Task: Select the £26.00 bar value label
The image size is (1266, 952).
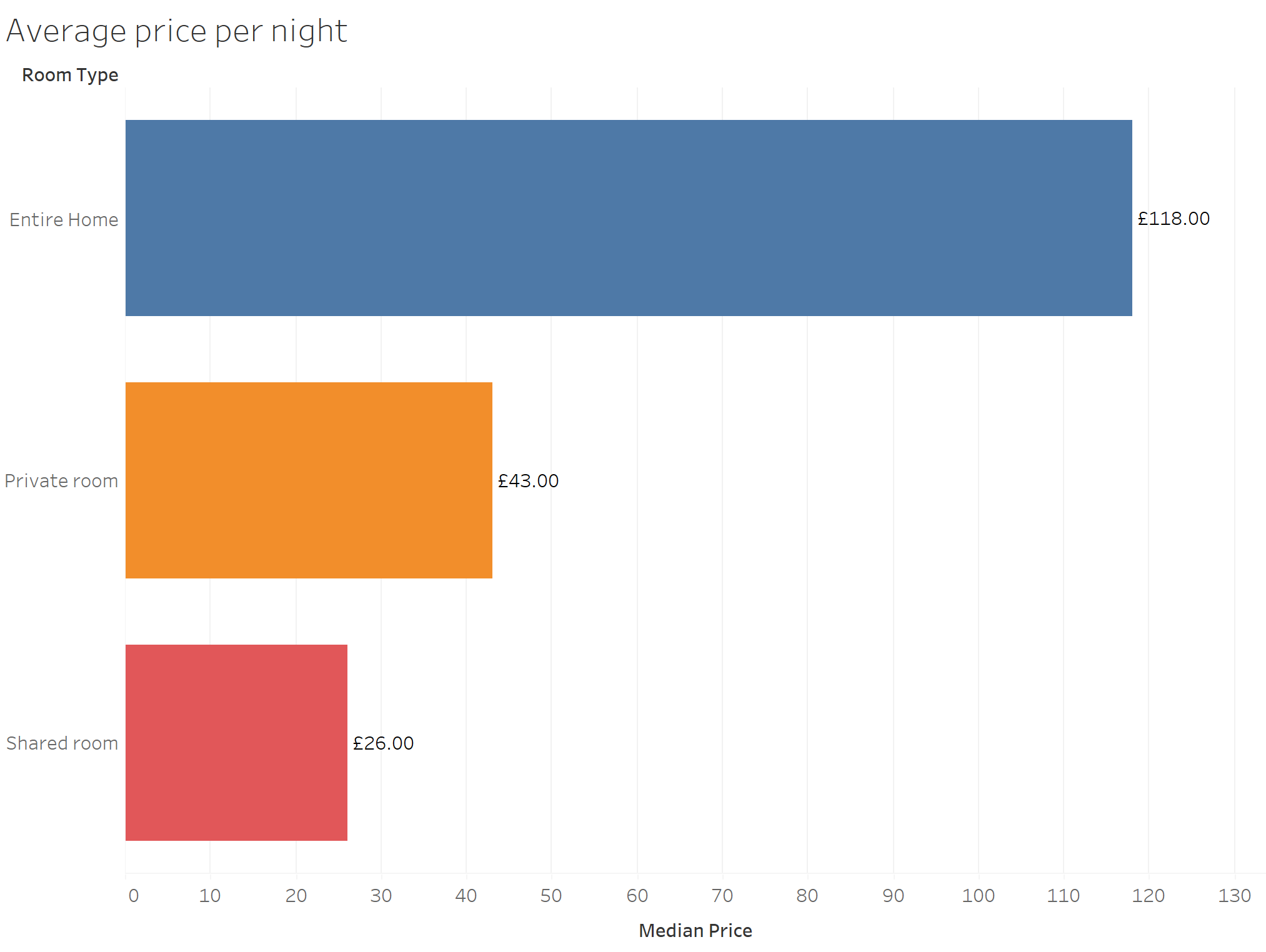Action: [383, 743]
